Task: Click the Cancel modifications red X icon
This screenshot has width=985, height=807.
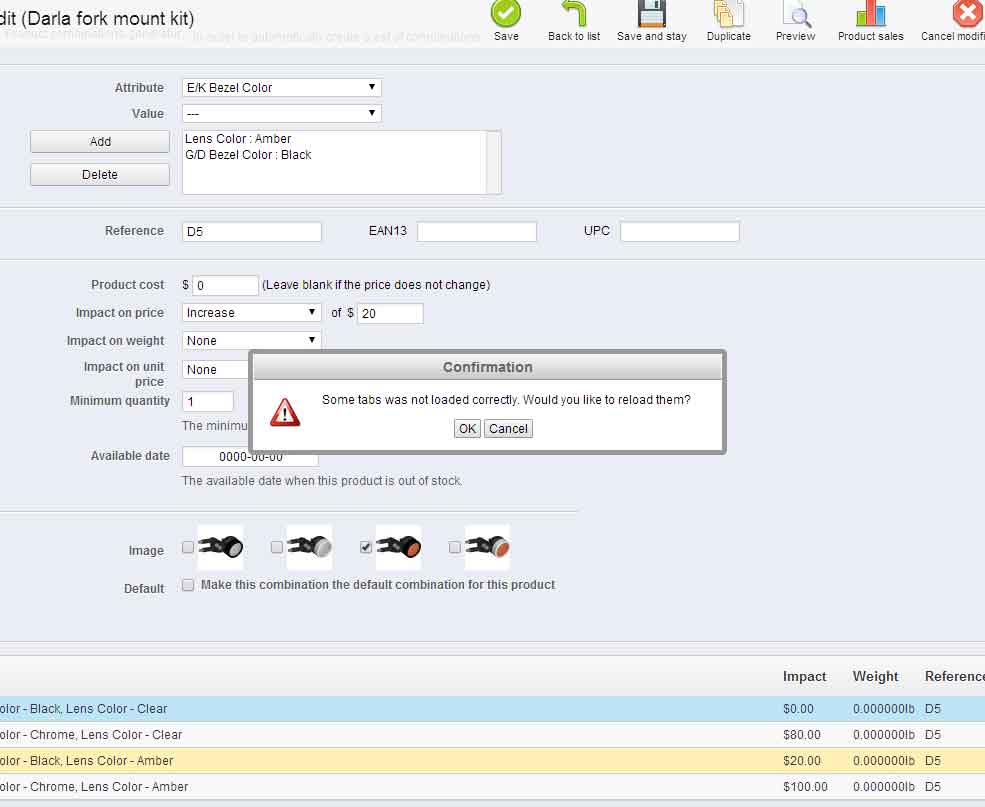Action: [968, 13]
